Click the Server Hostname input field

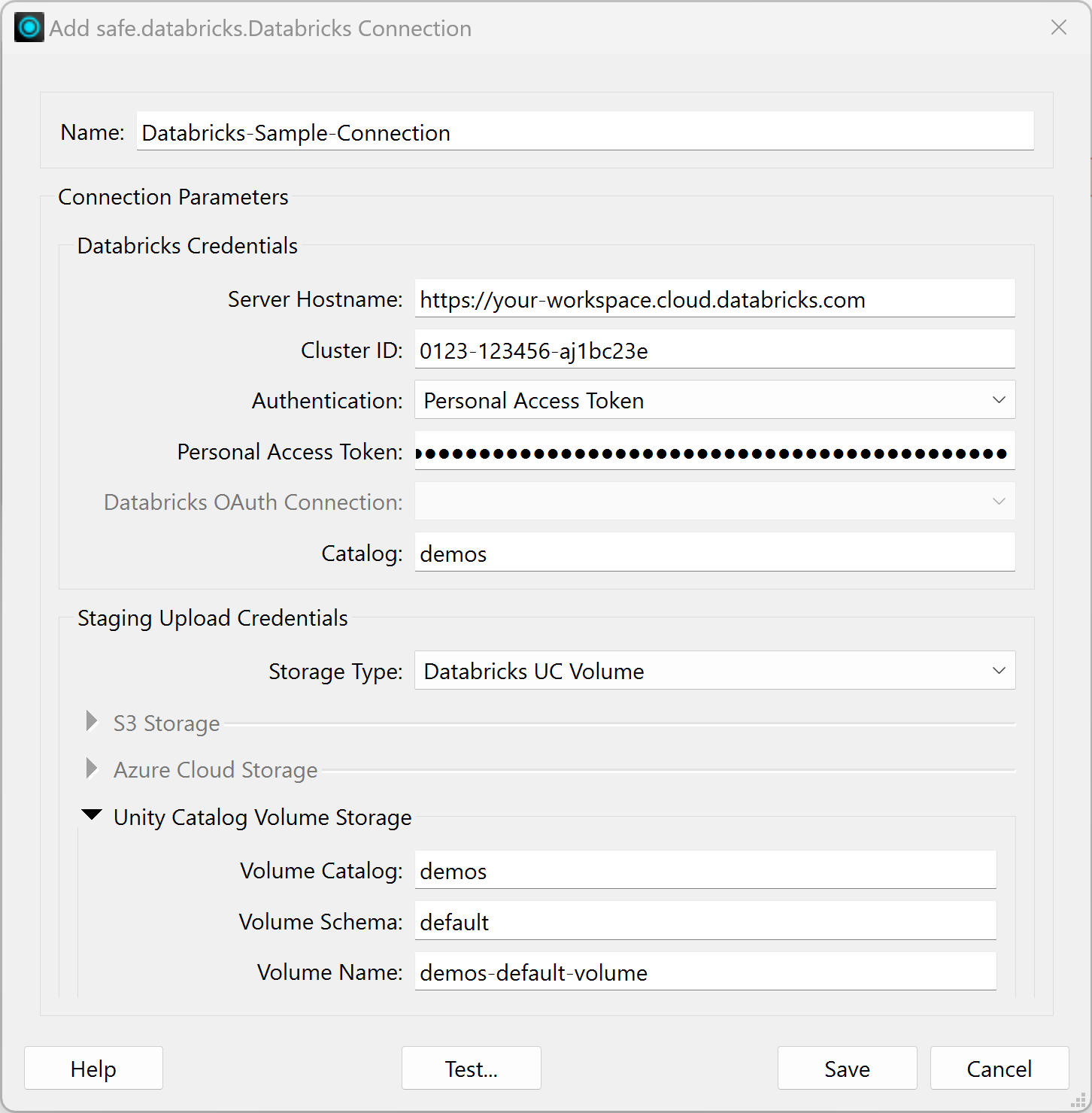tap(714, 299)
